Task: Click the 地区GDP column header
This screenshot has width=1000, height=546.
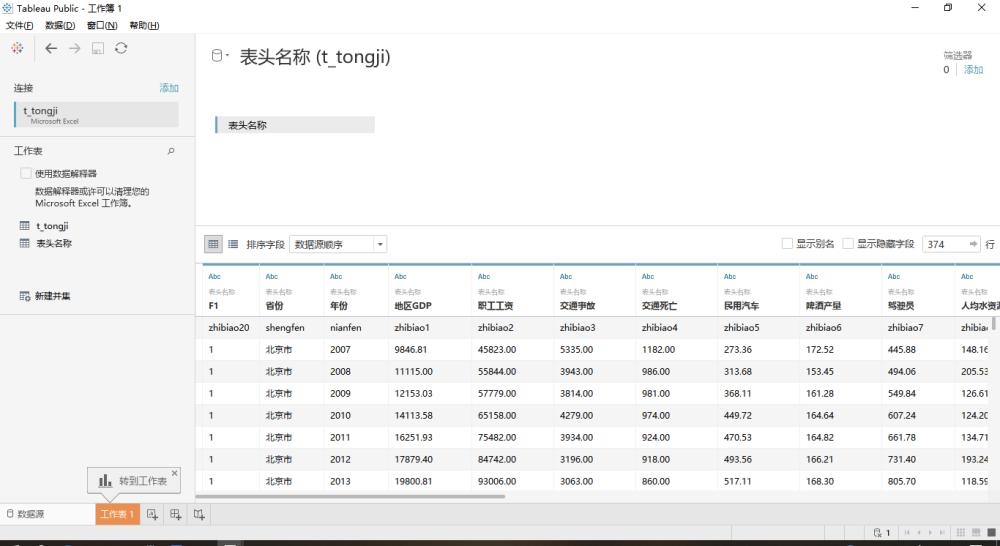Action: tap(413, 306)
